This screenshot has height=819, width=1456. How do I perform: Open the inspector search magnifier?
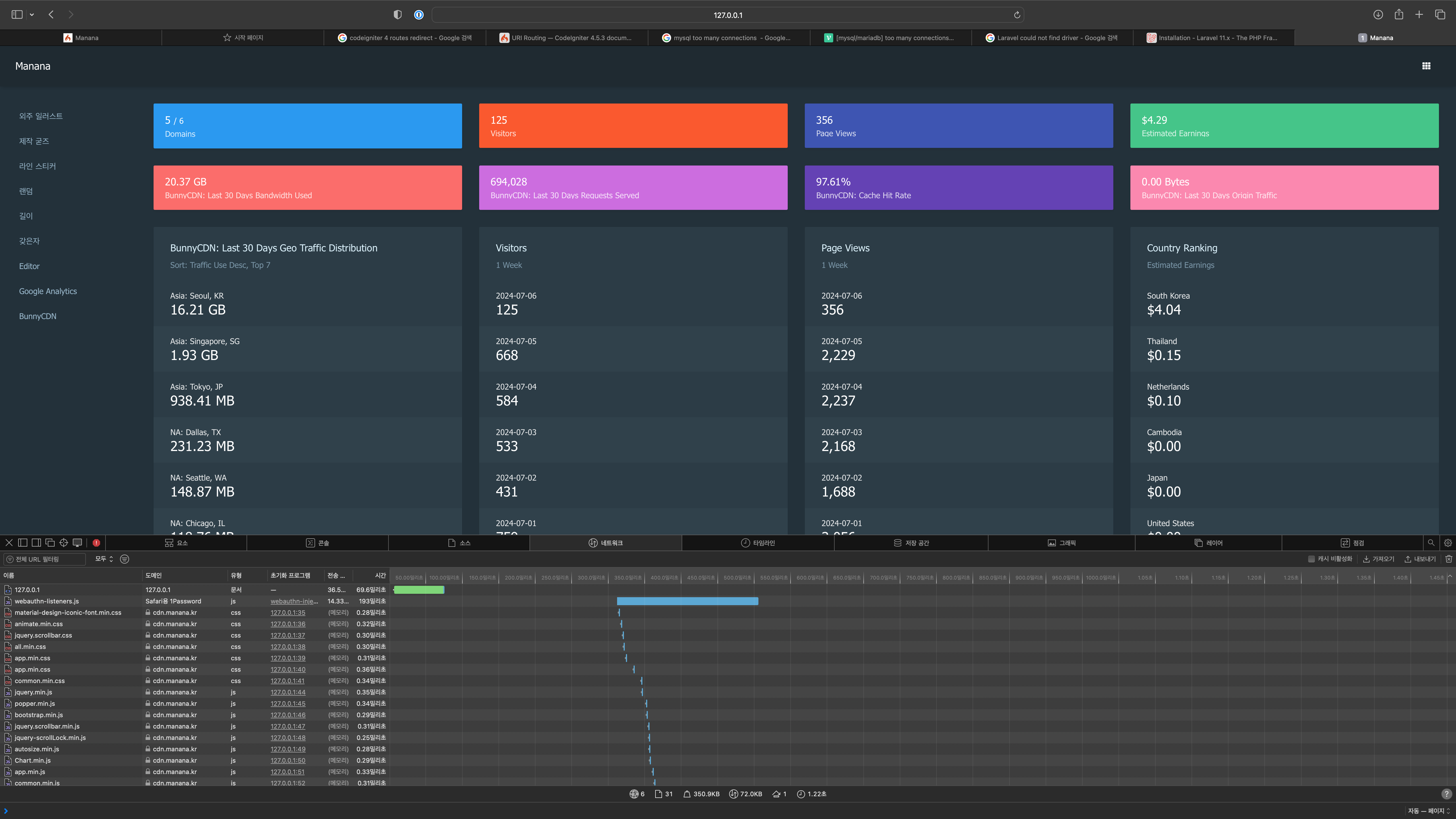[x=1431, y=543]
